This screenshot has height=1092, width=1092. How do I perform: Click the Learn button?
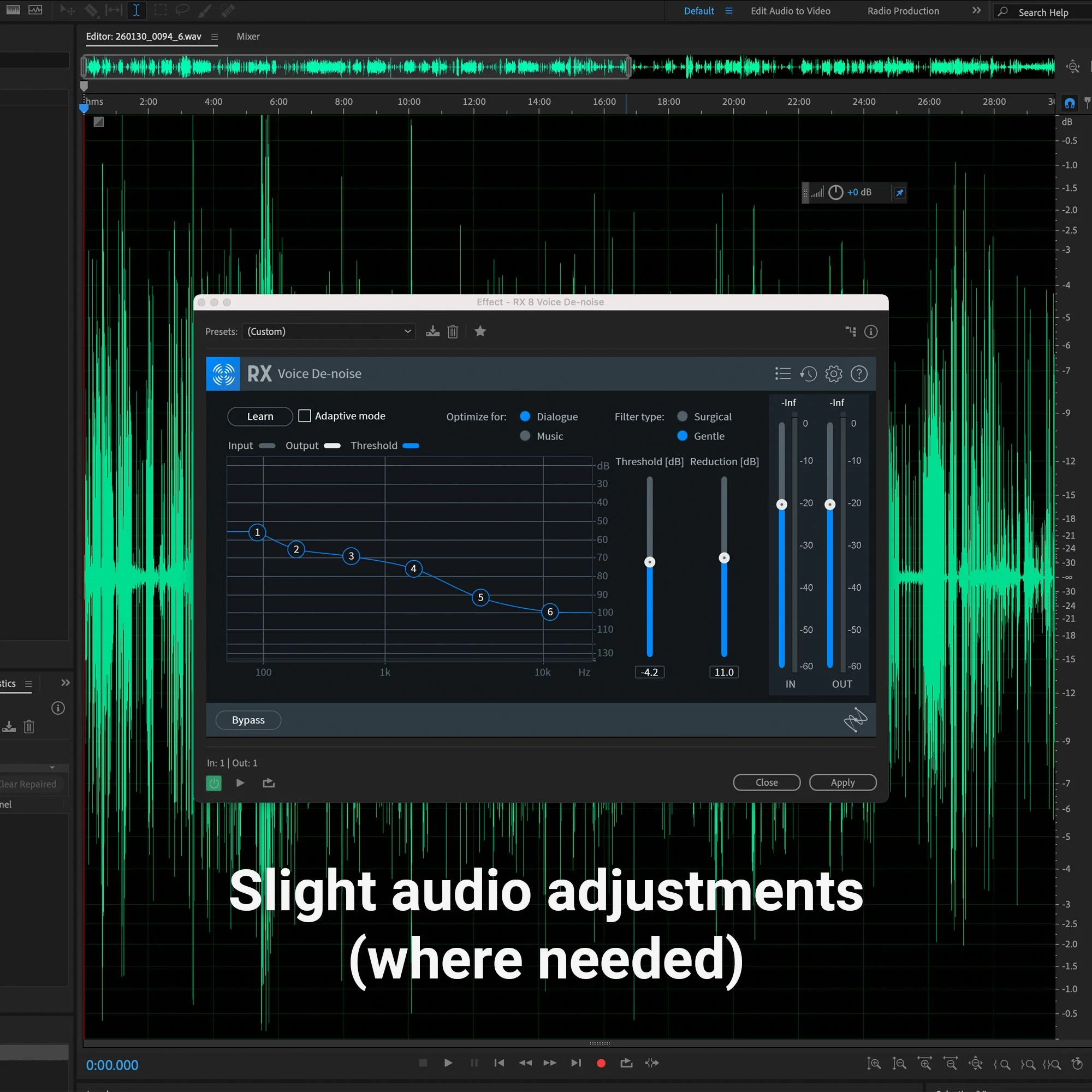coord(259,416)
